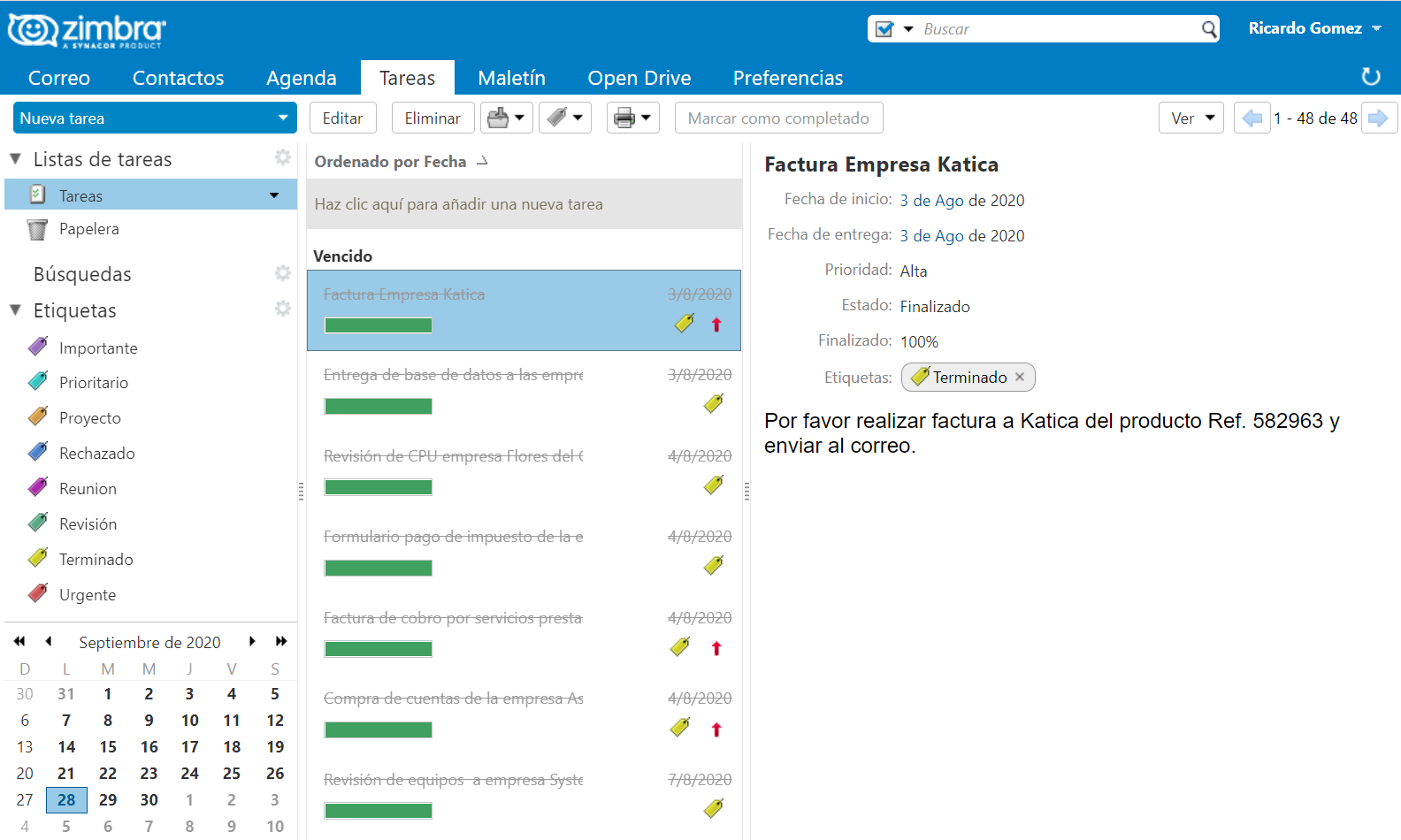Image resolution: width=1401 pixels, height=840 pixels.
Task: Click the green progress bar of Factura Empresa Katica
Action: click(x=378, y=325)
